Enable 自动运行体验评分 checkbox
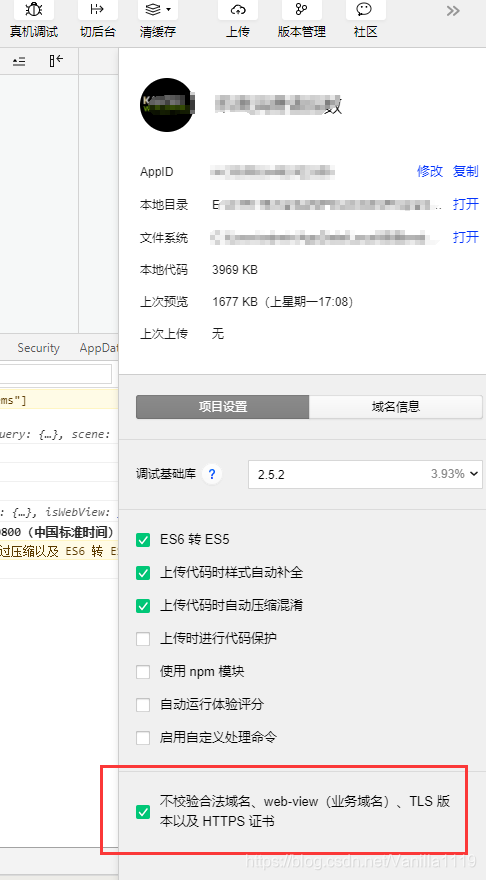This screenshot has height=880, width=486. (143, 704)
